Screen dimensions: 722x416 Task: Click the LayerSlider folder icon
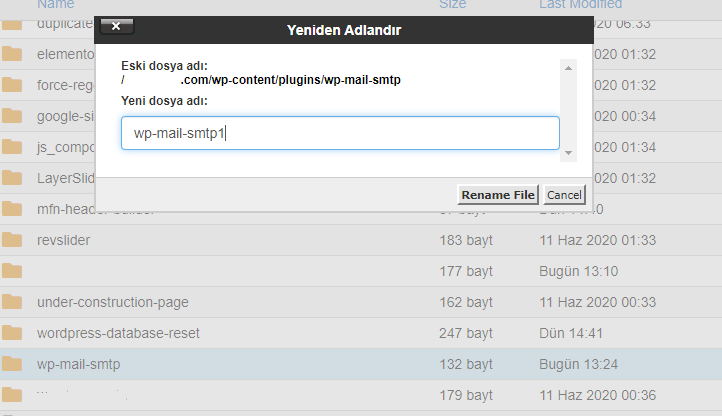click(12, 178)
